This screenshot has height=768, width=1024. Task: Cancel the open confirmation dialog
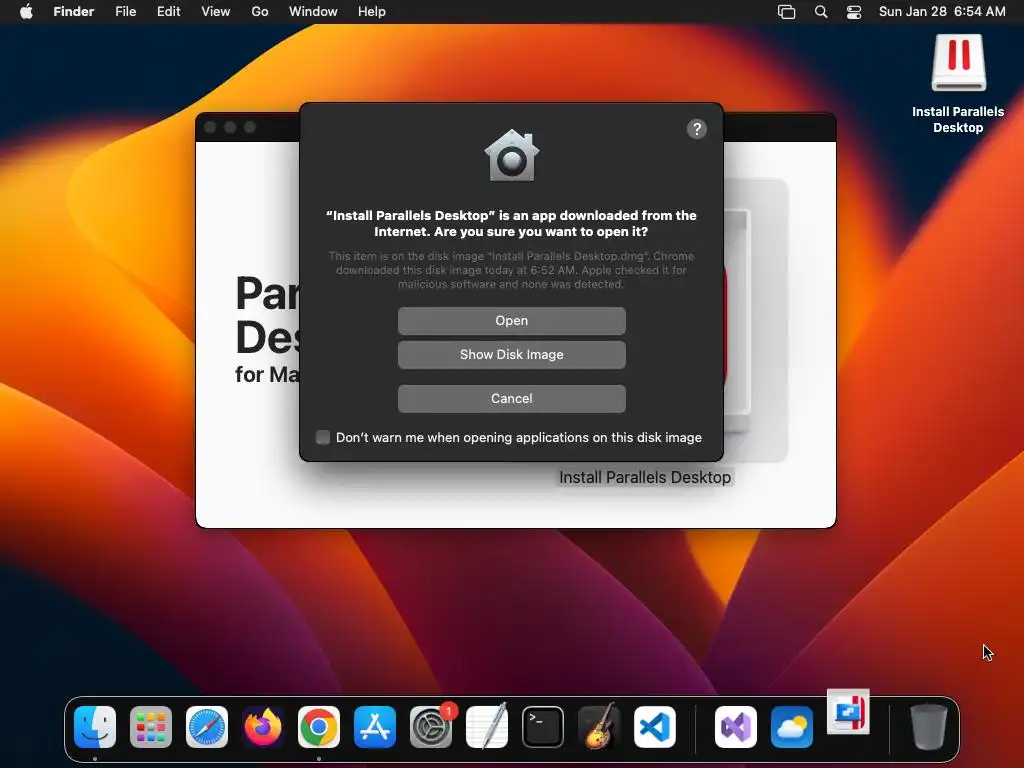[x=512, y=398]
